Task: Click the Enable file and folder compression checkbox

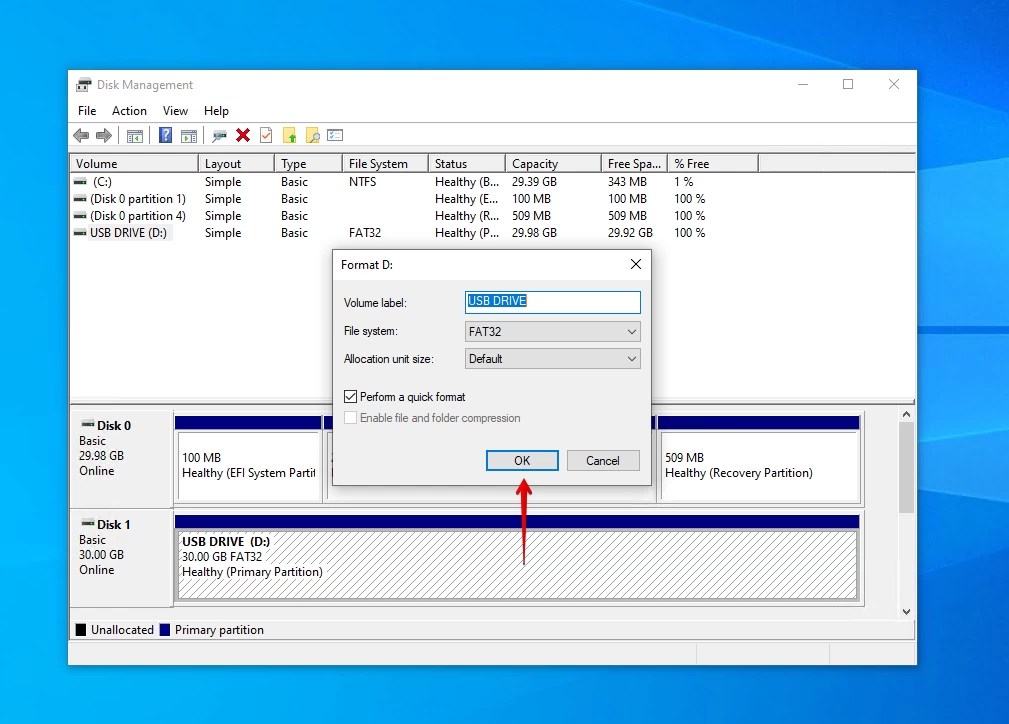Action: [351, 418]
